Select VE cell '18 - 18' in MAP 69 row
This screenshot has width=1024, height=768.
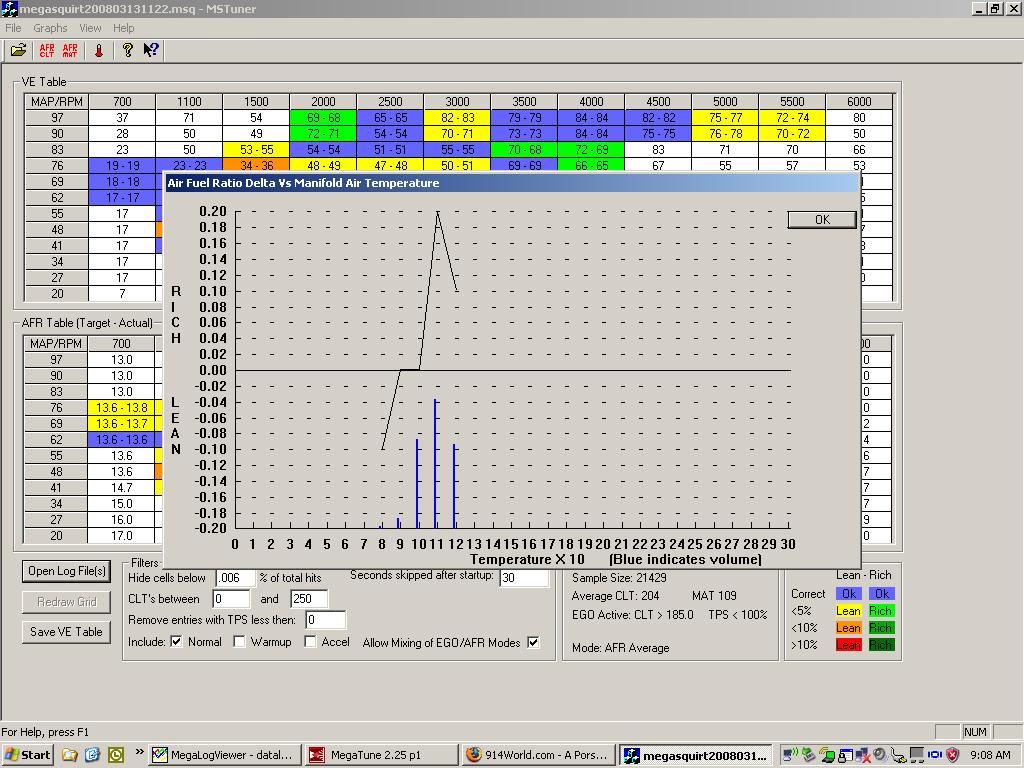tap(122, 182)
